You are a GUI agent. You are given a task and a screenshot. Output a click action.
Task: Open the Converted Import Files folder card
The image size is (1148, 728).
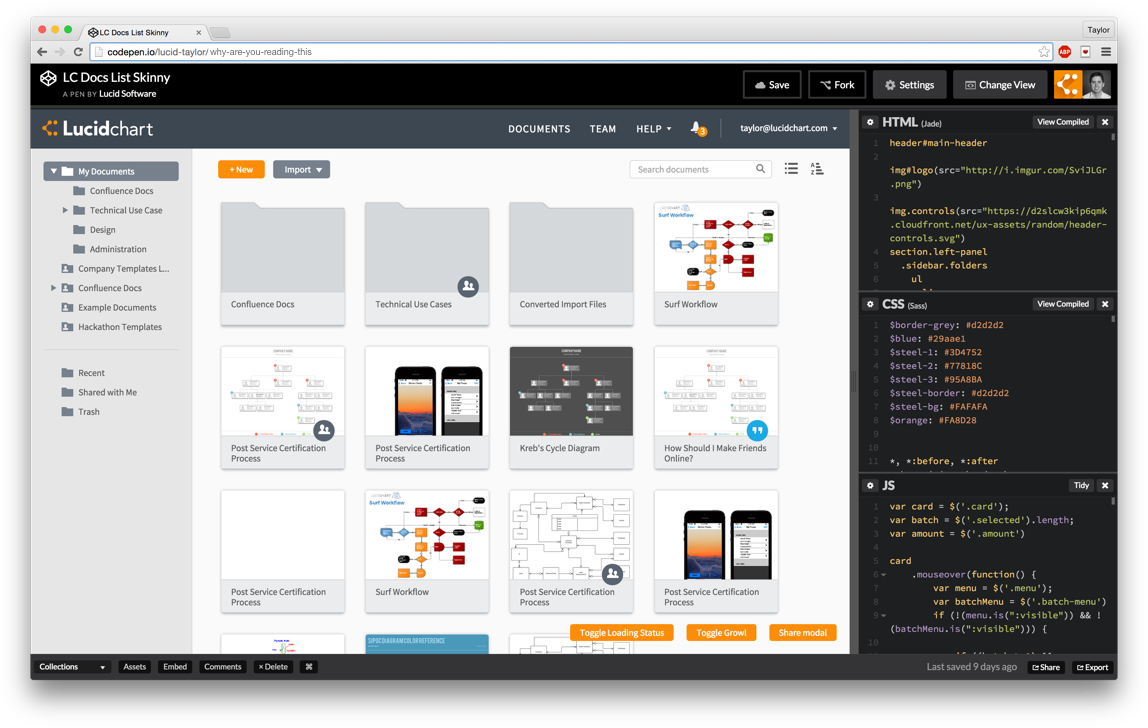click(x=571, y=264)
